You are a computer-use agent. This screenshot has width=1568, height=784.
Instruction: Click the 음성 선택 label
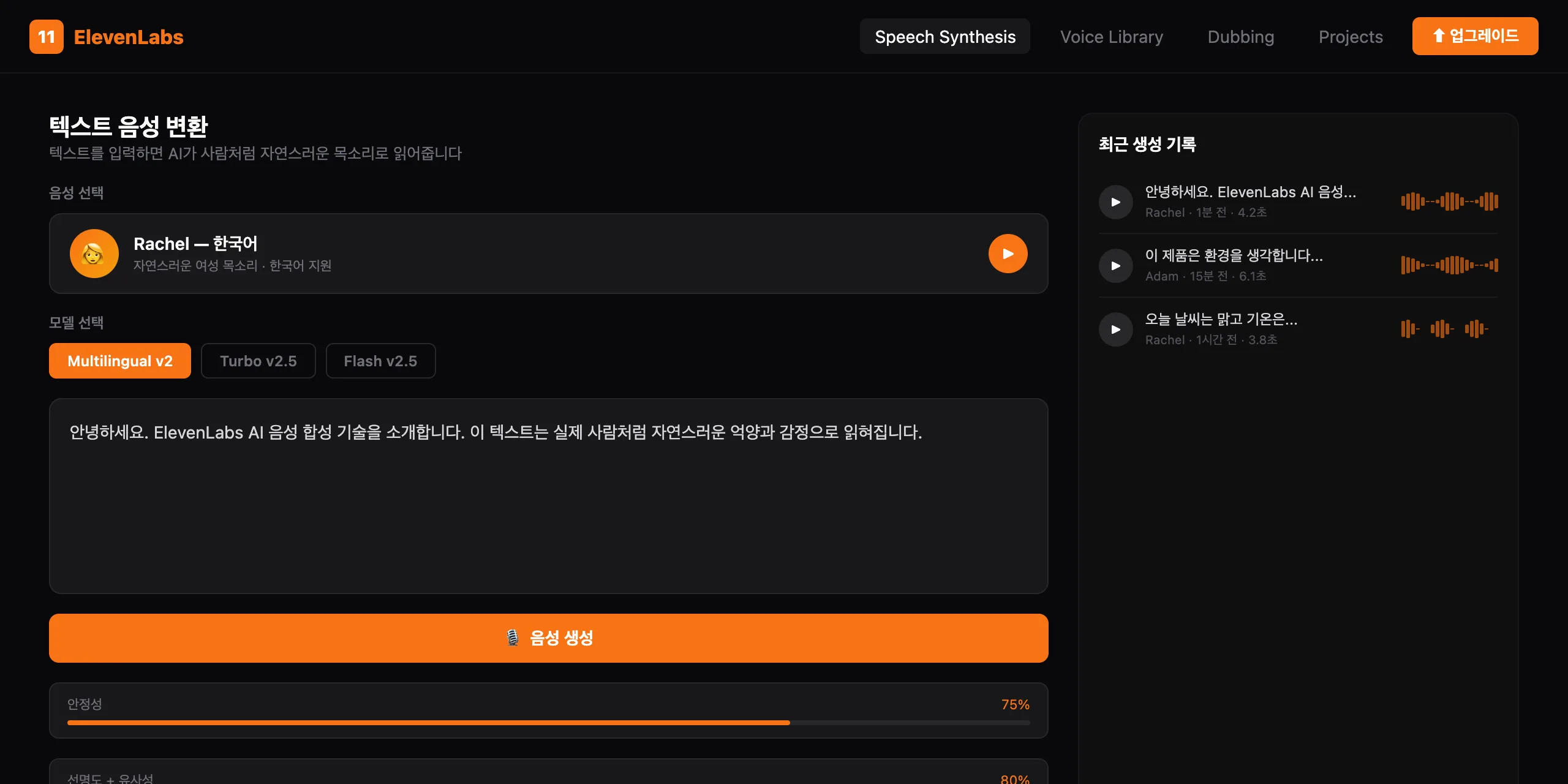point(77,193)
